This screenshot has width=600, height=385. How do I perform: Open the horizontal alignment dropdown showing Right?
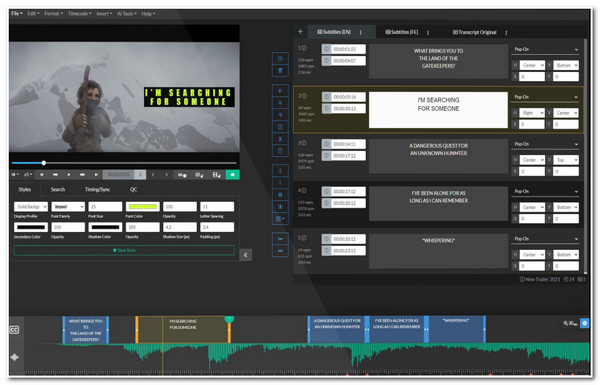coord(532,113)
